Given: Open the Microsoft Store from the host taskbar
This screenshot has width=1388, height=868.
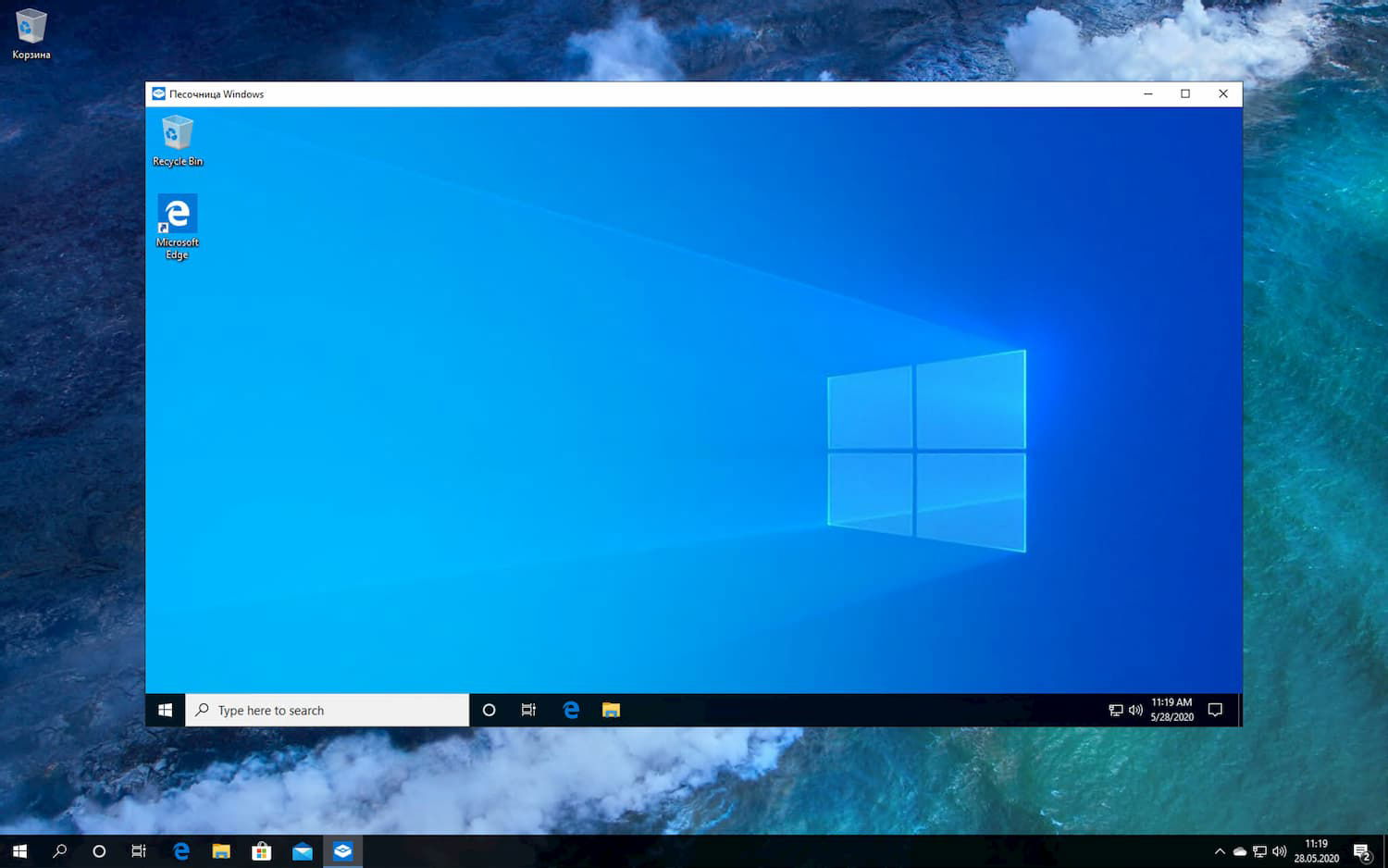Looking at the screenshot, I should (262, 850).
